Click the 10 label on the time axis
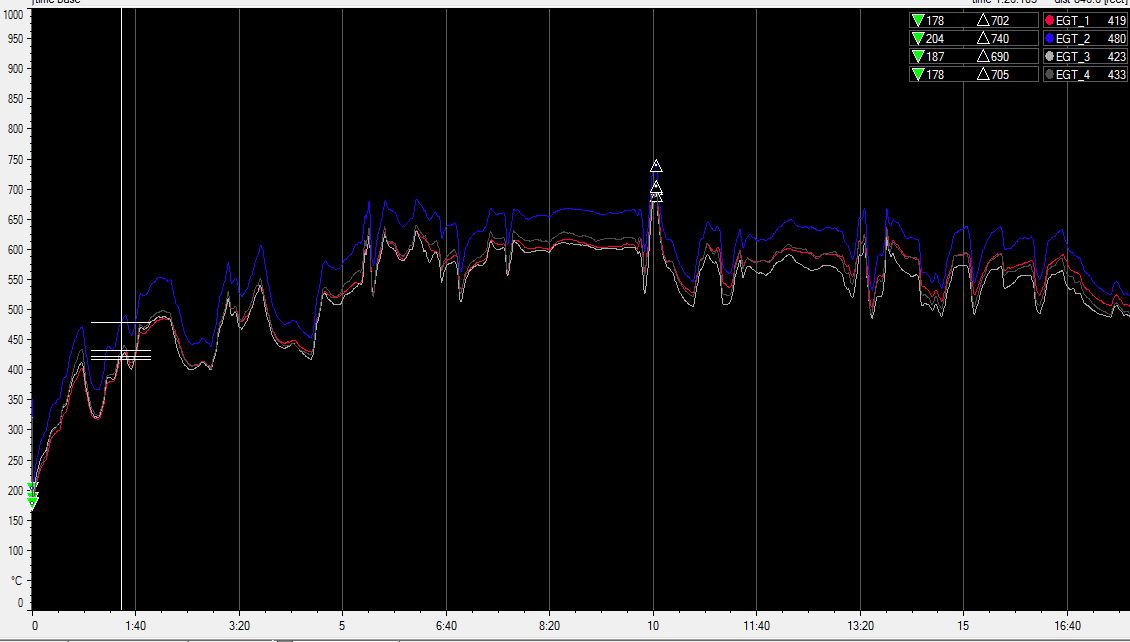 653,626
